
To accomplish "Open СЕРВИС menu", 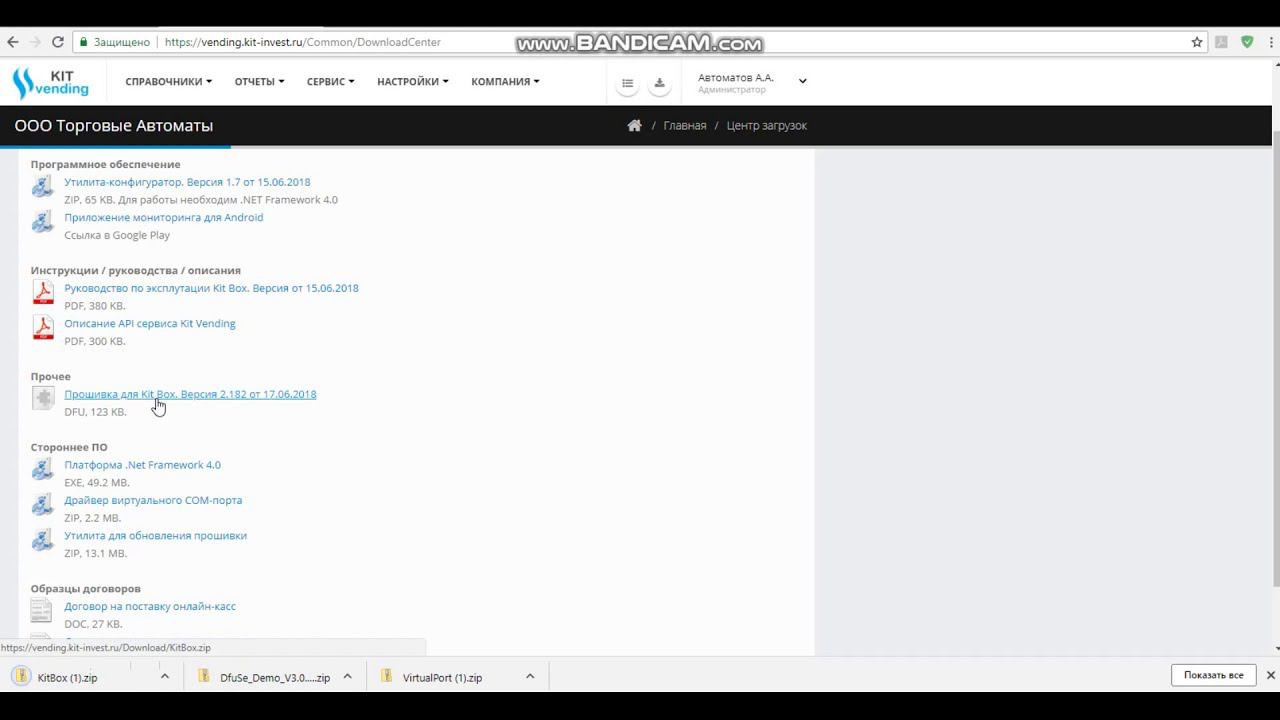I will (x=330, y=81).
